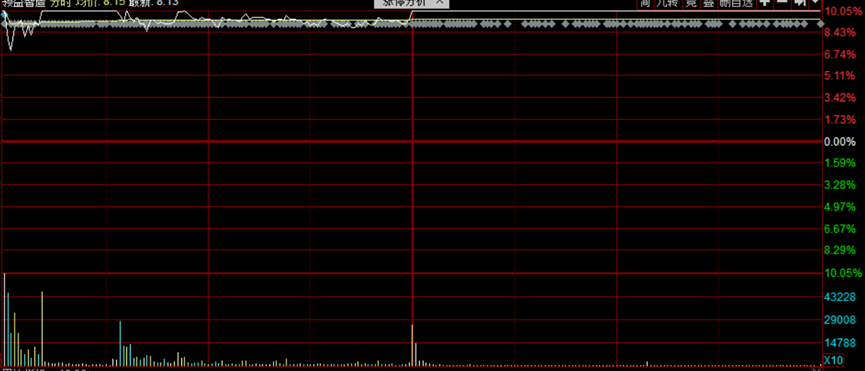Click the 0.00% baseline axis label

point(839,142)
